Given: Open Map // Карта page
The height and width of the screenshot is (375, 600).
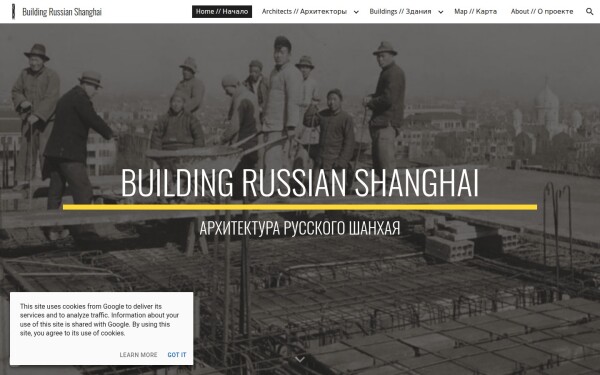Looking at the screenshot, I should click(475, 11).
